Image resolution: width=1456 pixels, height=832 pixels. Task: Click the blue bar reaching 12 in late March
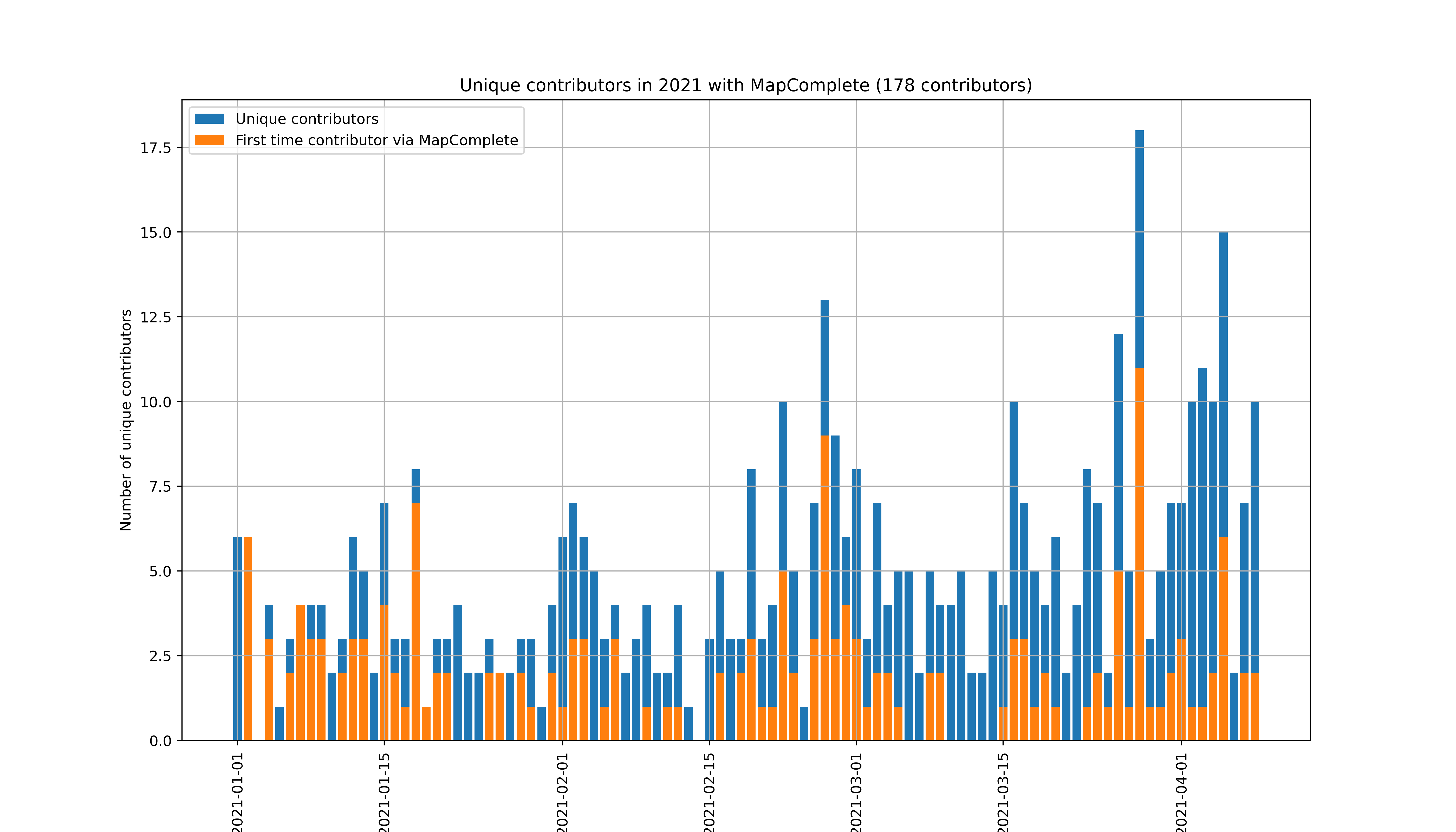pos(1118,452)
